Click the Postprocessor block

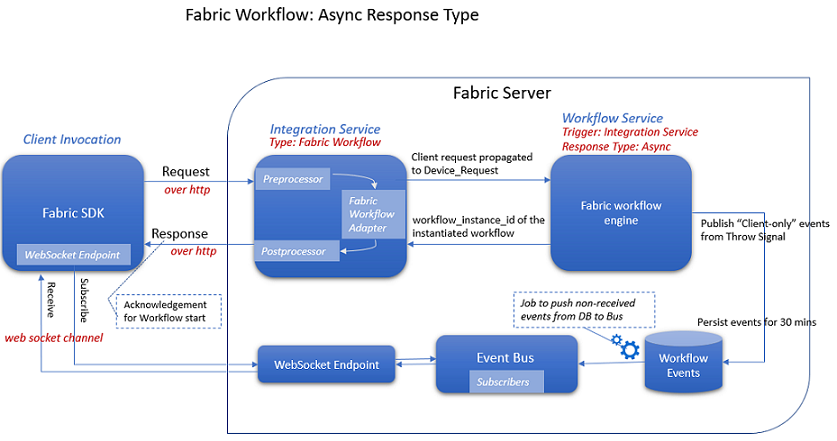pyautogui.click(x=292, y=251)
